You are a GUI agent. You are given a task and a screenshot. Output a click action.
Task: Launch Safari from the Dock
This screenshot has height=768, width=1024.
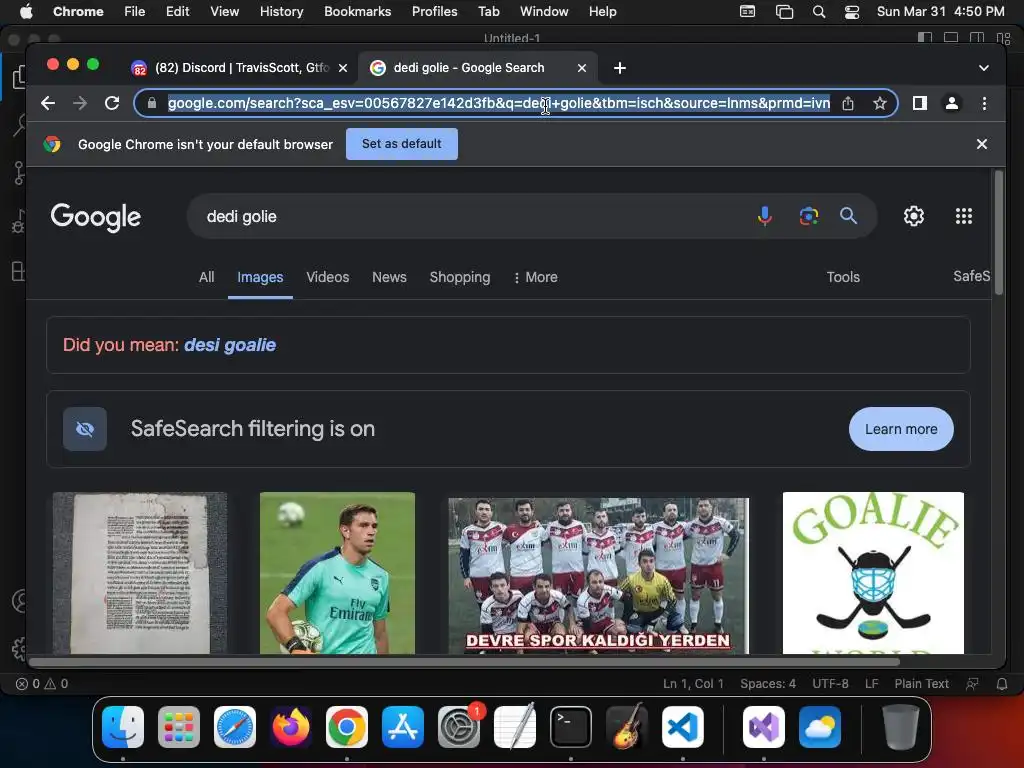(235, 727)
